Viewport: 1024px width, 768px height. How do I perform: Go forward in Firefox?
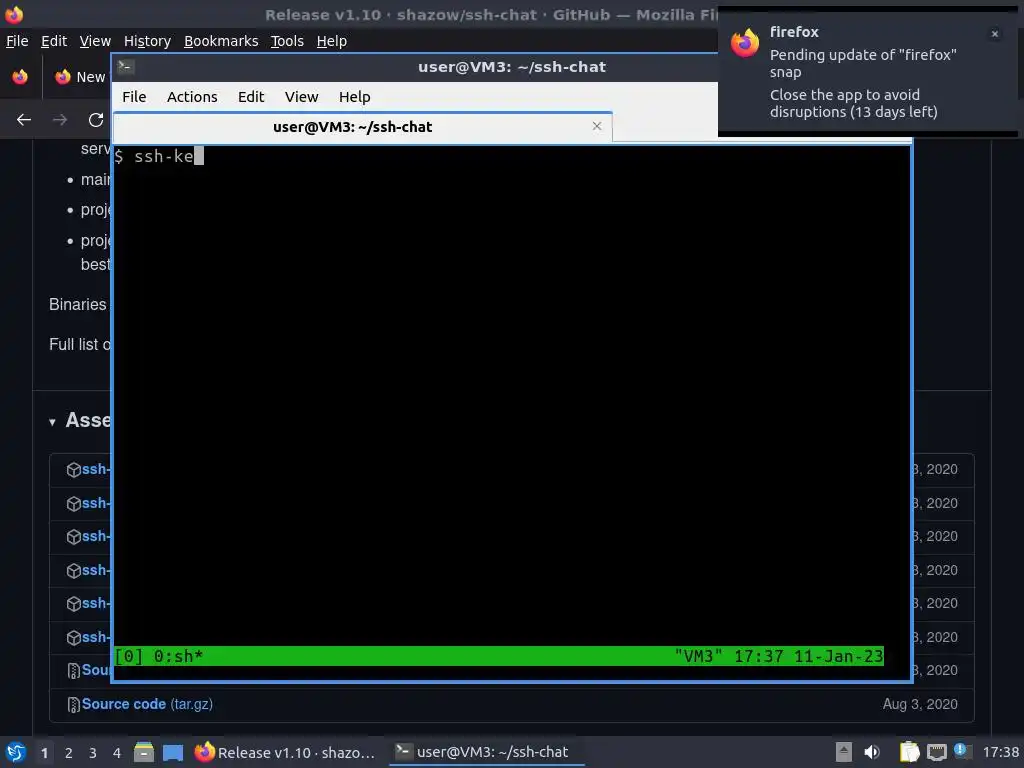tap(60, 120)
